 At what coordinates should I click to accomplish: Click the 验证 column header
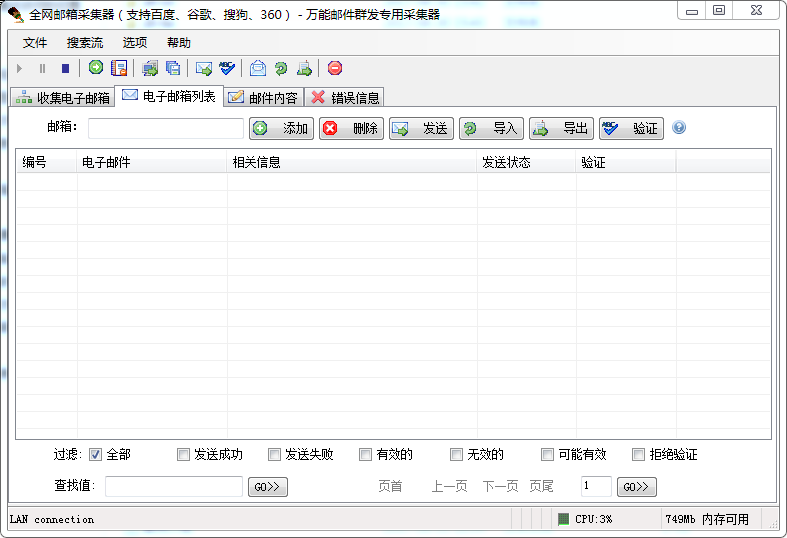pos(625,162)
